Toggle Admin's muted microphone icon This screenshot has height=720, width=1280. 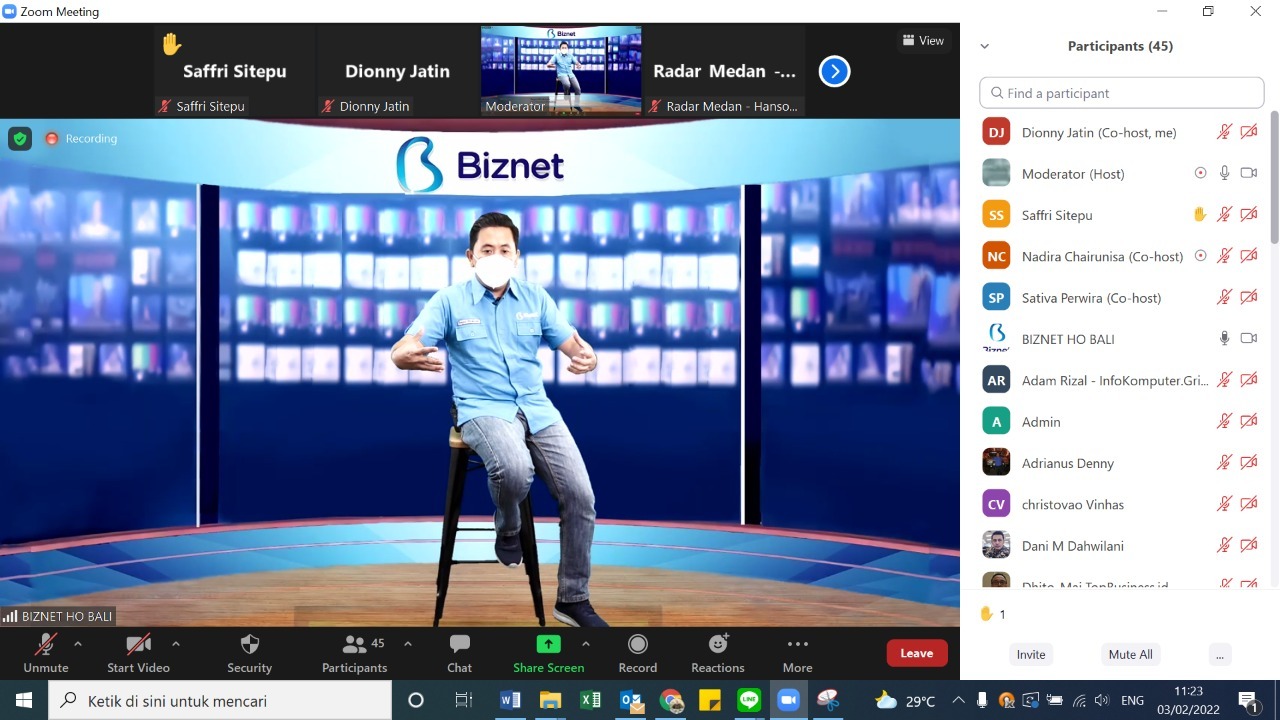point(1224,421)
